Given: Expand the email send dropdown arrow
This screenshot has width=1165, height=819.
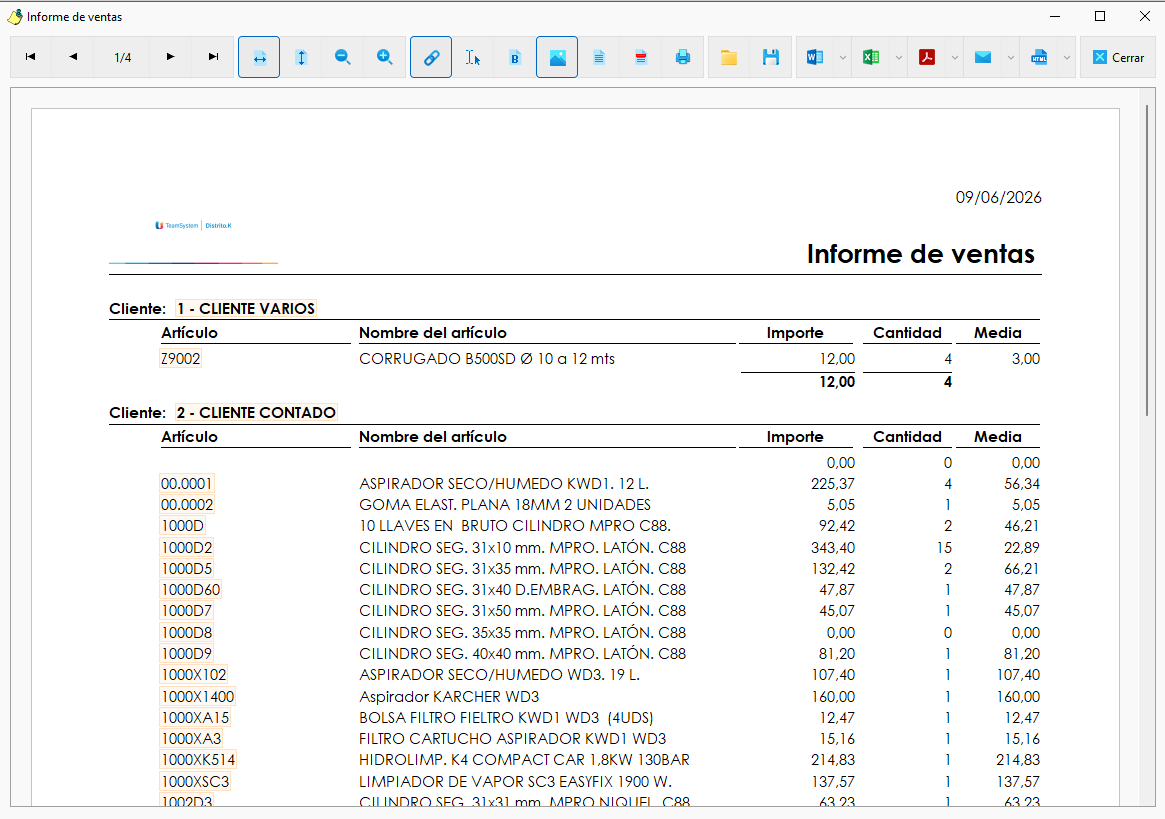Looking at the screenshot, I should (1010, 57).
